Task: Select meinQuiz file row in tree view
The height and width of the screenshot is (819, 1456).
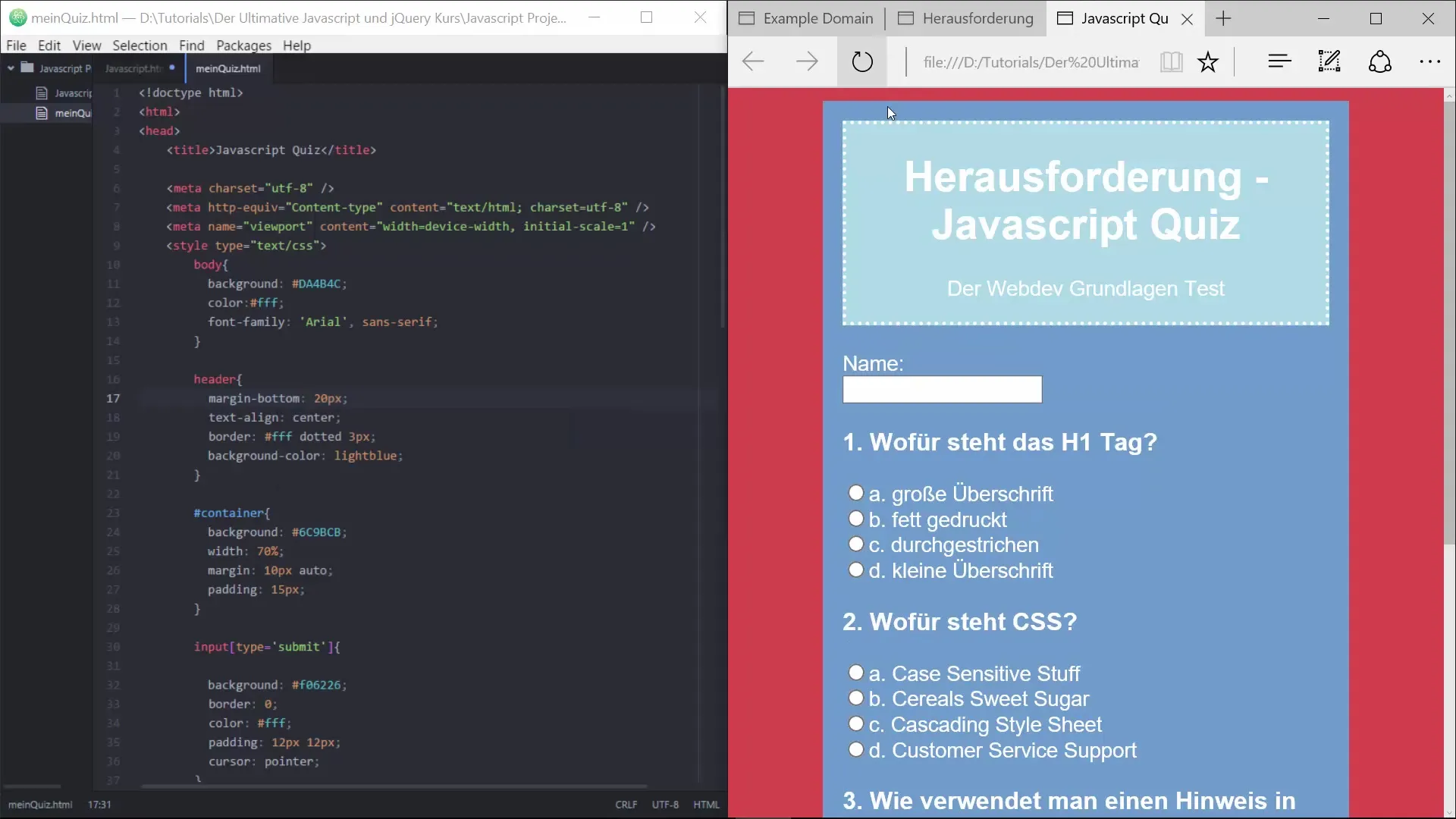Action: click(x=46, y=113)
